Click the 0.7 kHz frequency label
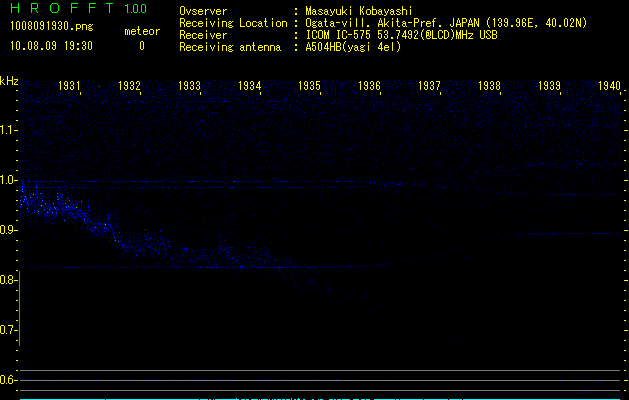The height and width of the screenshot is (400, 629). pos(8,330)
